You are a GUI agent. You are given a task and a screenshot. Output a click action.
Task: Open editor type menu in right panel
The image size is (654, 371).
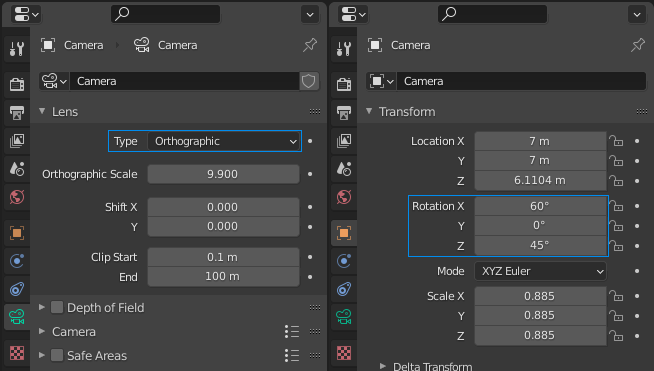pos(353,15)
